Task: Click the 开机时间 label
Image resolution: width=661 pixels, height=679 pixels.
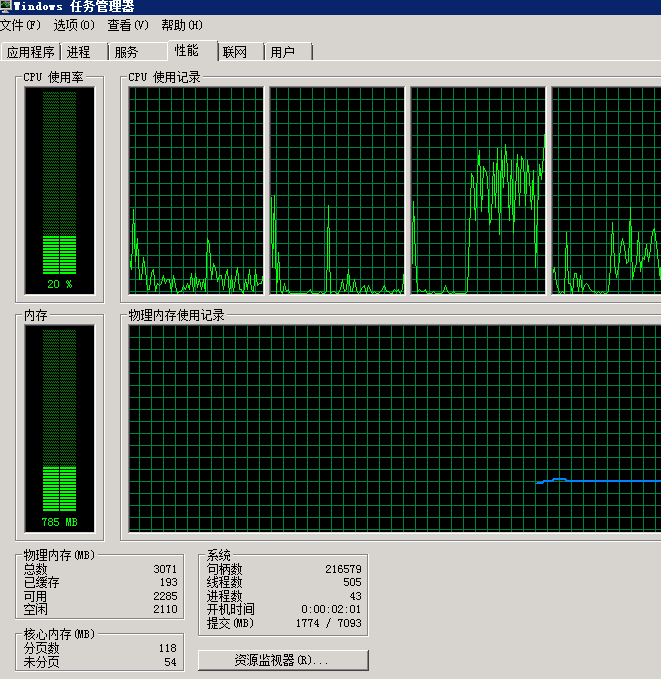Action: 230,609
